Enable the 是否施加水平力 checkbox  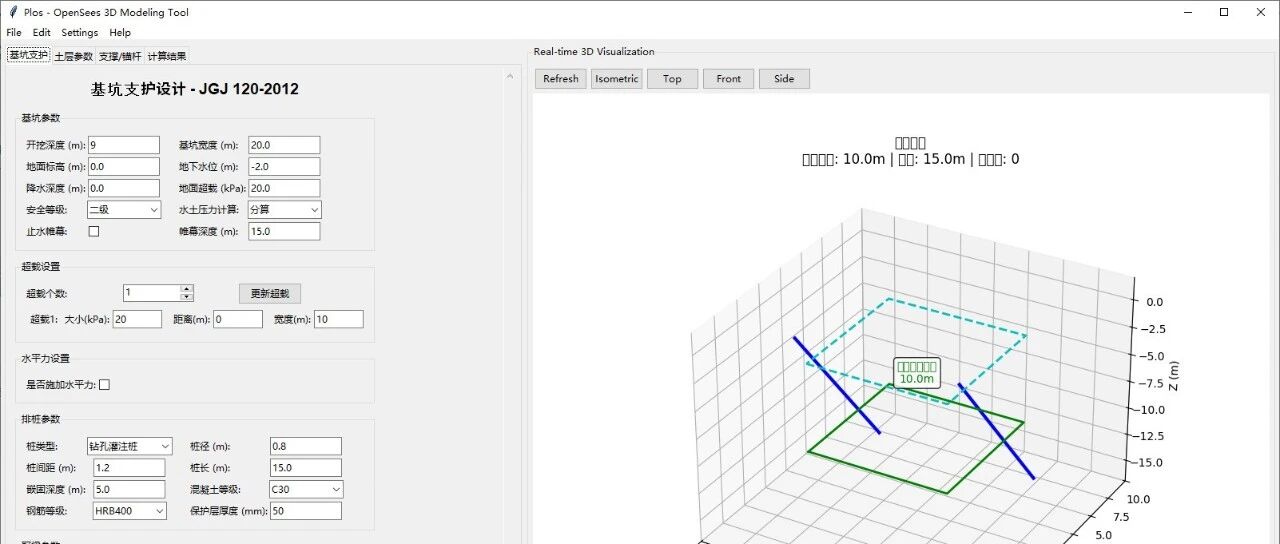[104, 384]
